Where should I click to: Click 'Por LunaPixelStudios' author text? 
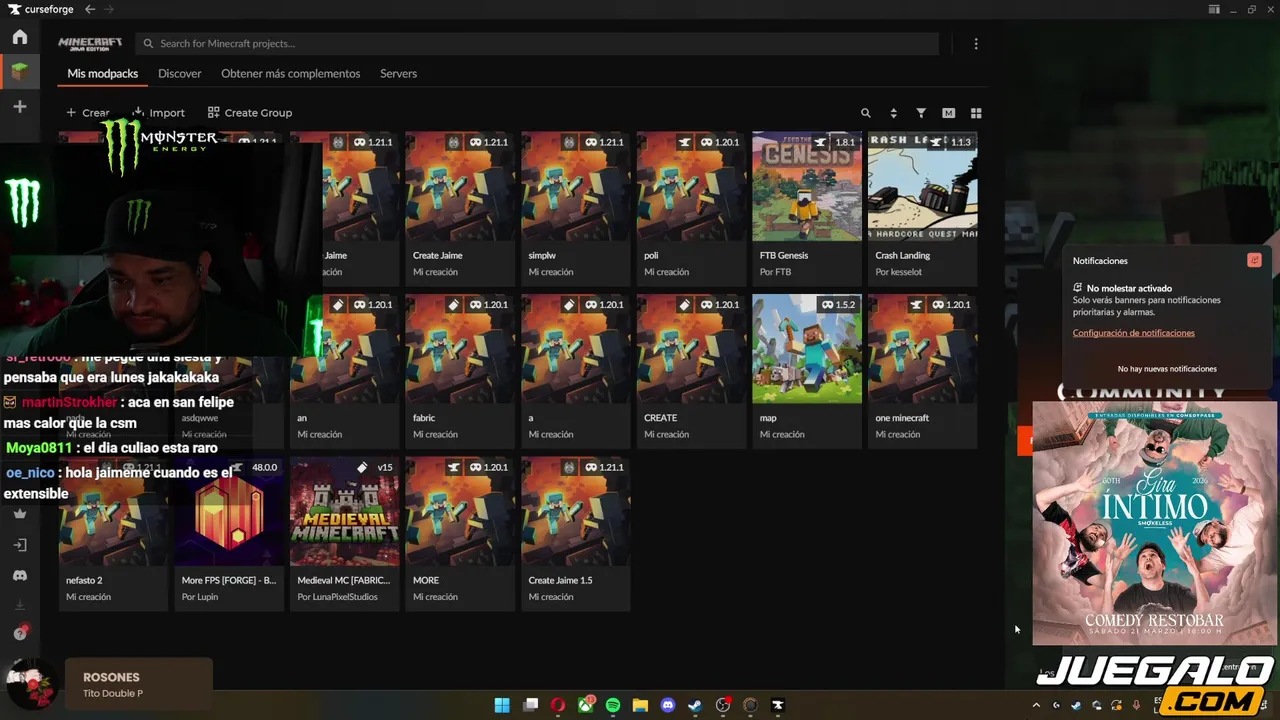(x=337, y=597)
